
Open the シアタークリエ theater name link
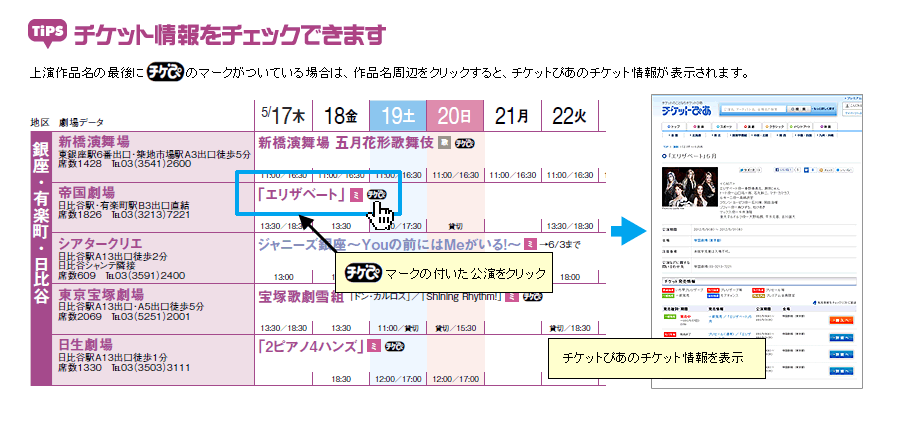100,243
